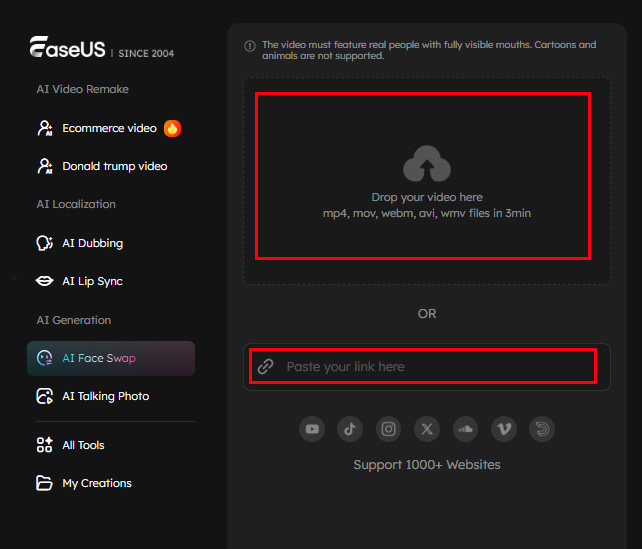Click the Vimeo icon
Image resolution: width=642 pixels, height=549 pixels.
pos(504,429)
